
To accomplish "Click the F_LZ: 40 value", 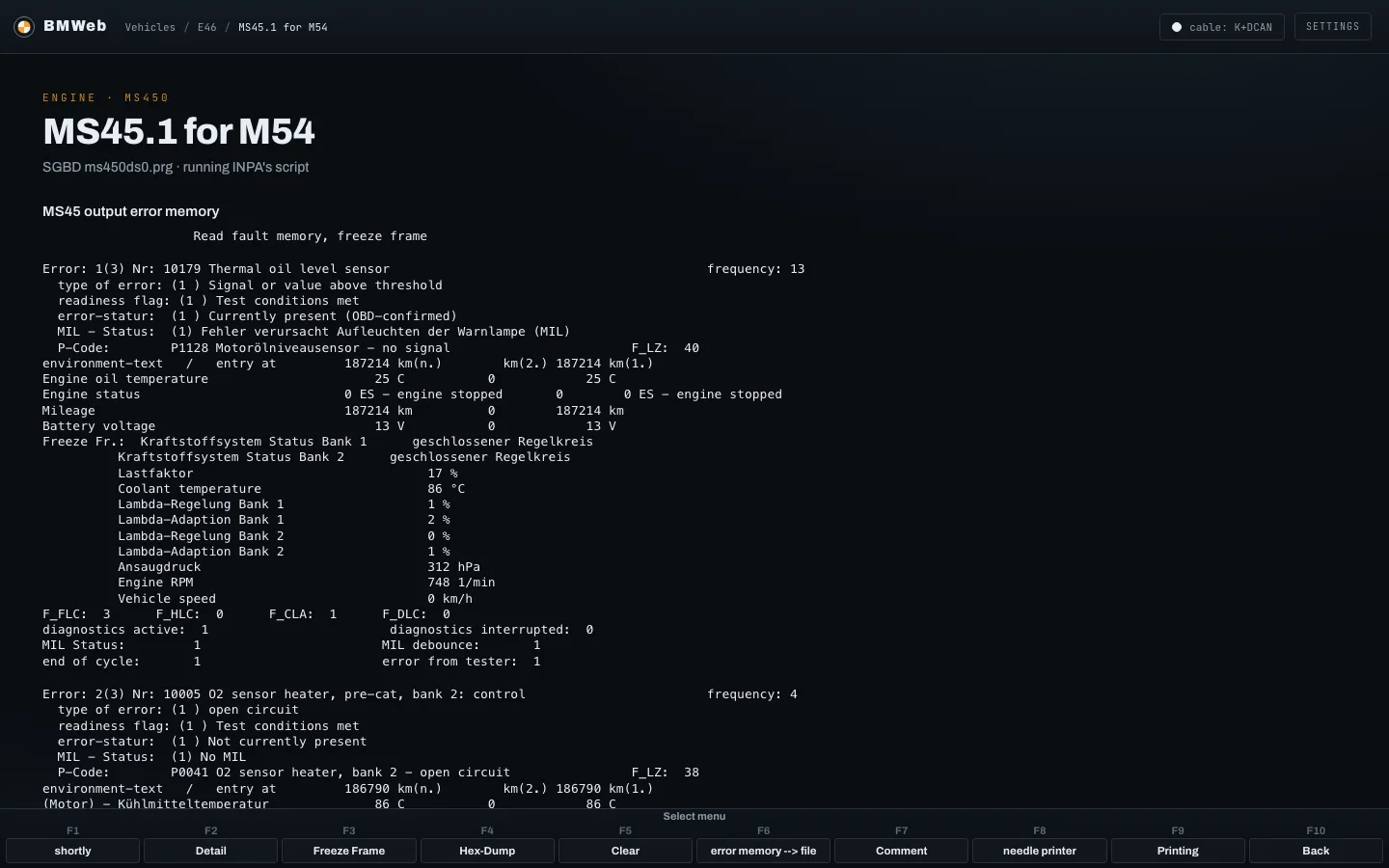I will (666, 348).
